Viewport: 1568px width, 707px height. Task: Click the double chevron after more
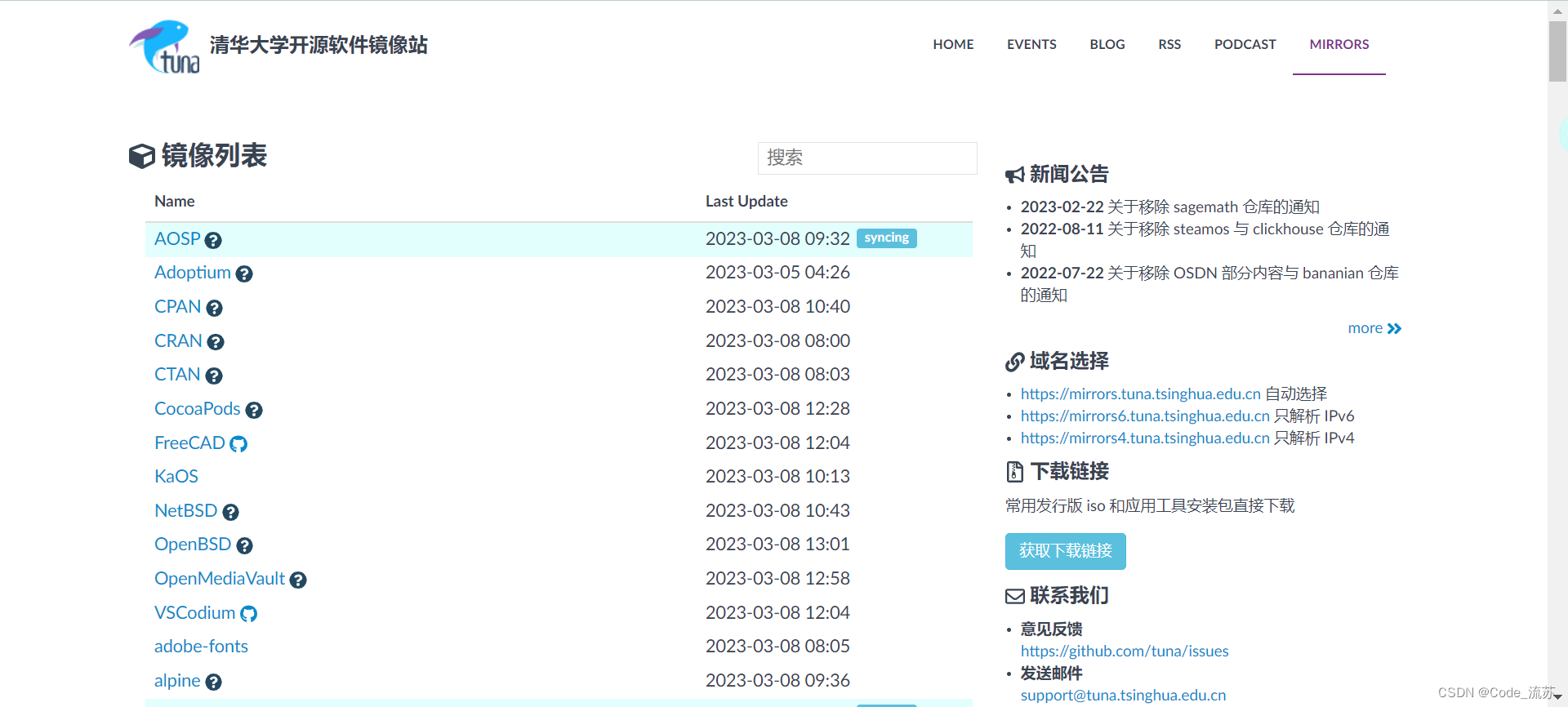(1394, 328)
